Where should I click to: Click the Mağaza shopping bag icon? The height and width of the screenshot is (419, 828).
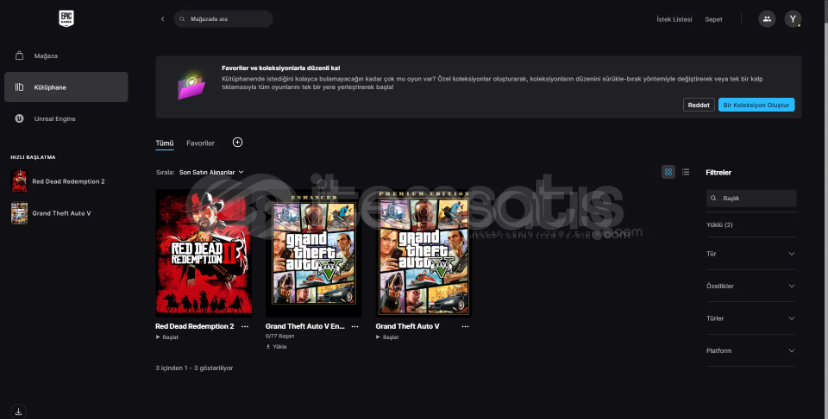pos(20,55)
